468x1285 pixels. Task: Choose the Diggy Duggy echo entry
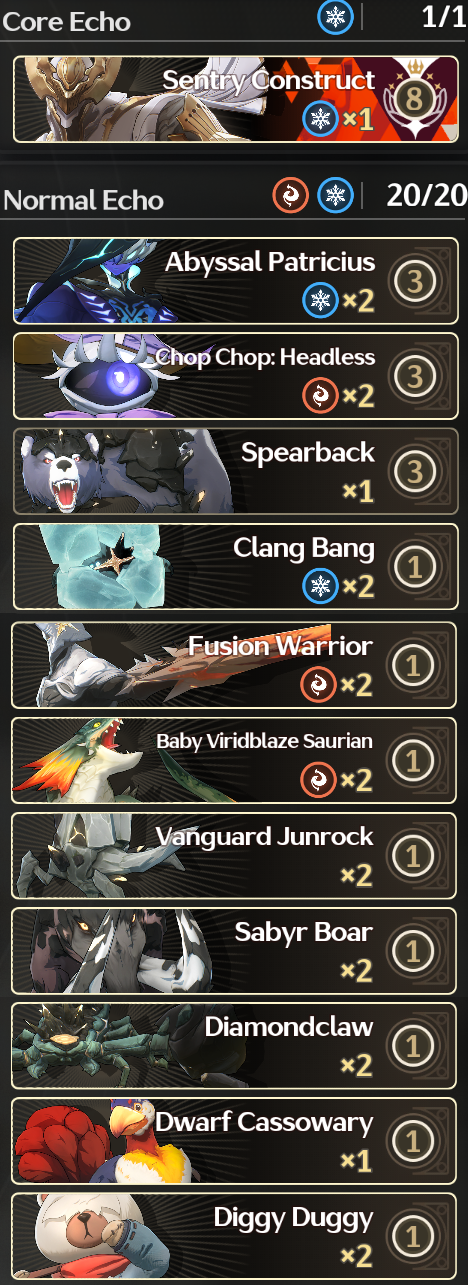[235, 1236]
